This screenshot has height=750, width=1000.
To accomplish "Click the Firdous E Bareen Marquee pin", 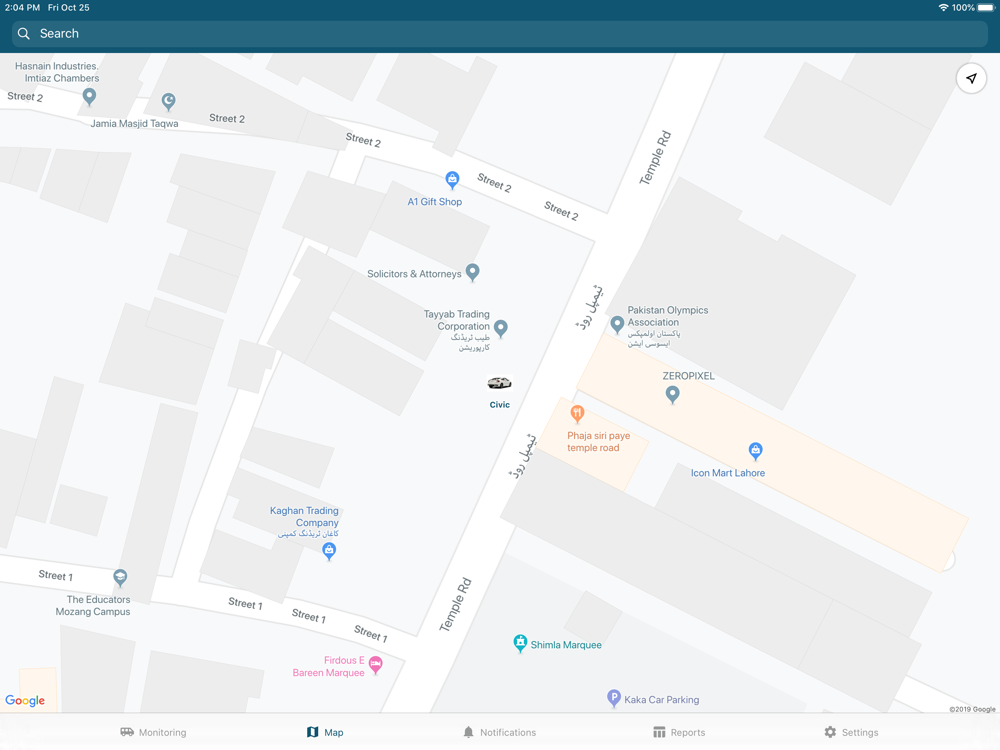I will tap(376, 665).
